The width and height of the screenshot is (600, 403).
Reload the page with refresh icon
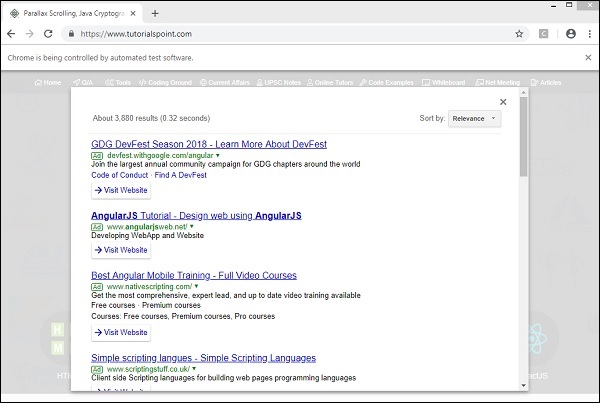48,34
